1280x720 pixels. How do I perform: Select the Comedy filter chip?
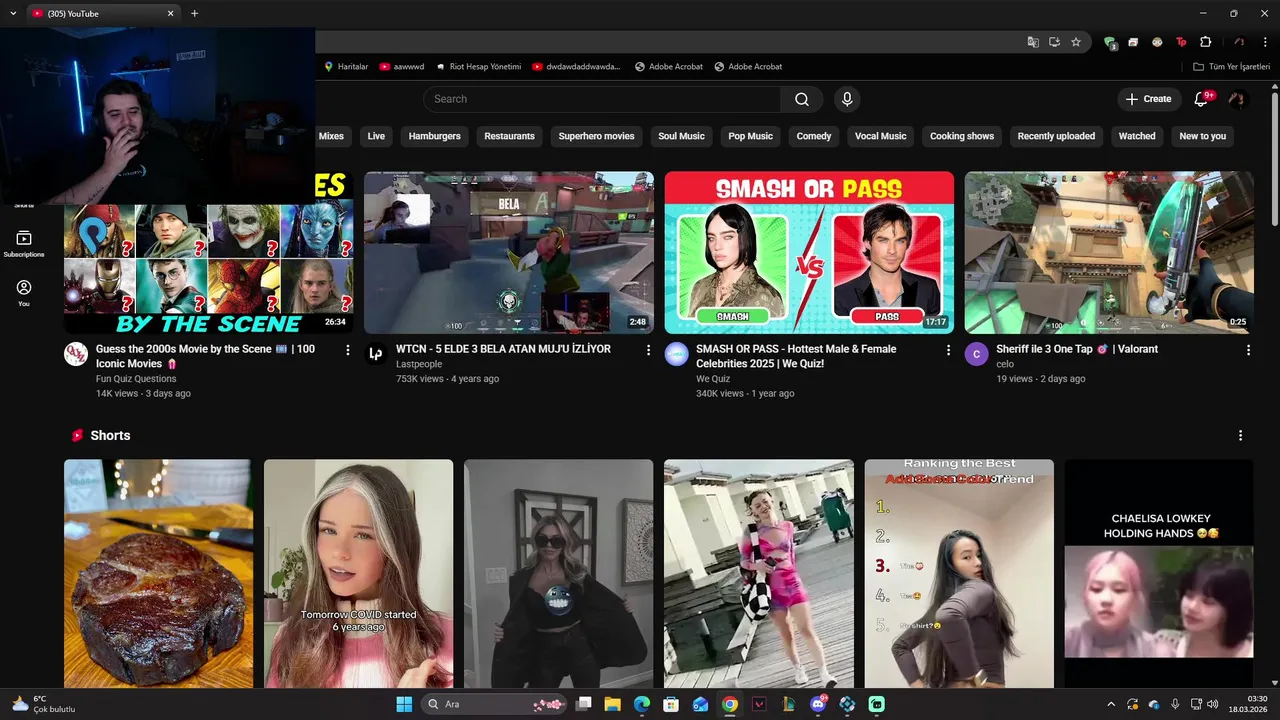click(x=814, y=136)
